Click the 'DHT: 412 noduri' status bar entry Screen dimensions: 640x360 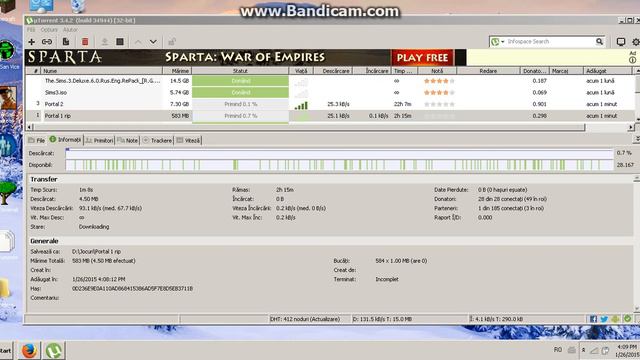[305, 319]
